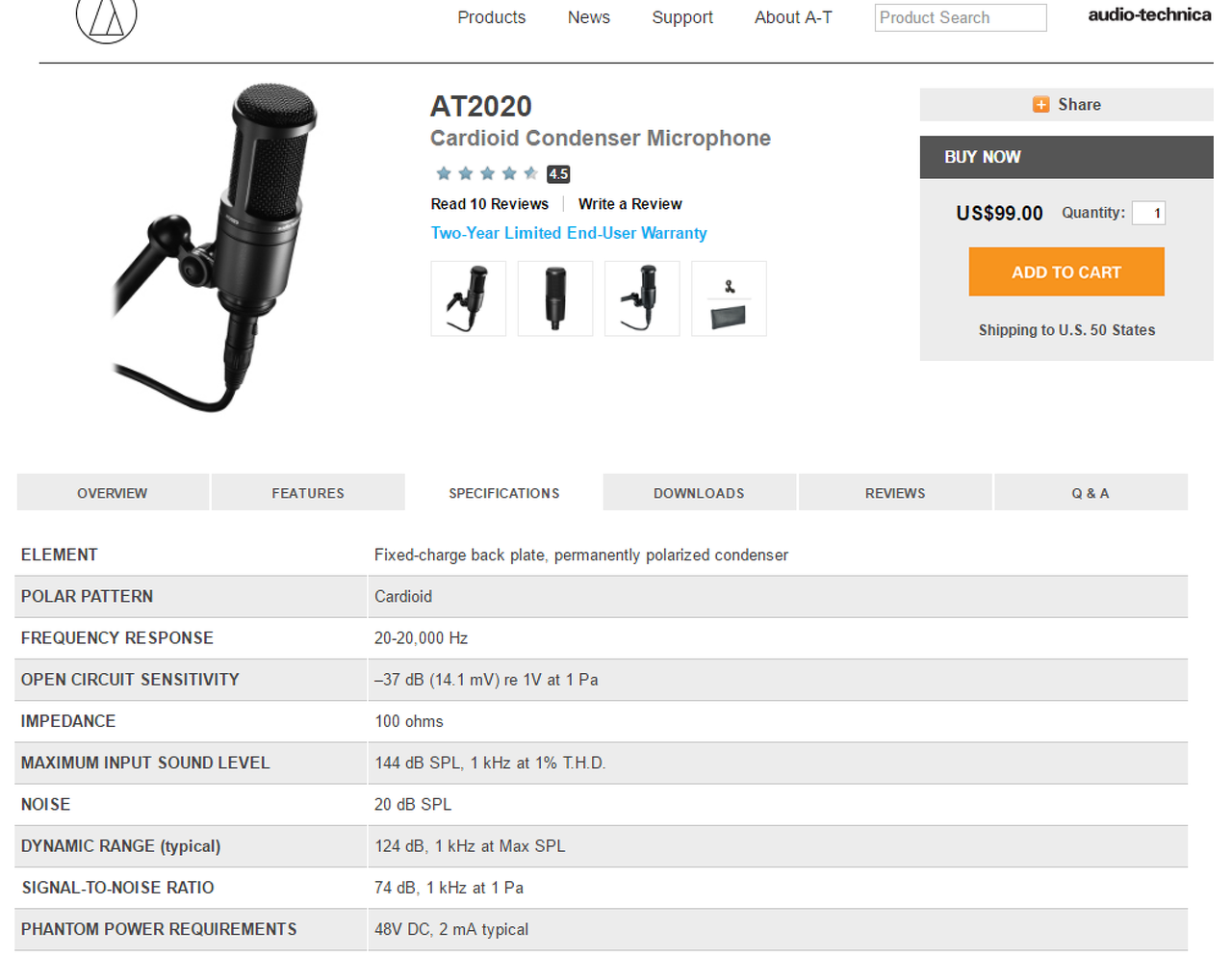Screen dimensions: 1232x957
Task: Click the large AT2020 microphone product image
Action: (216, 247)
